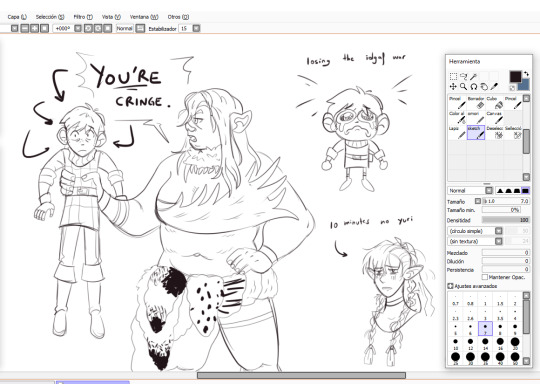Viewport: 540px width, 384px height.
Task: Choose the Lapiz pencil tool
Action: 457,133
